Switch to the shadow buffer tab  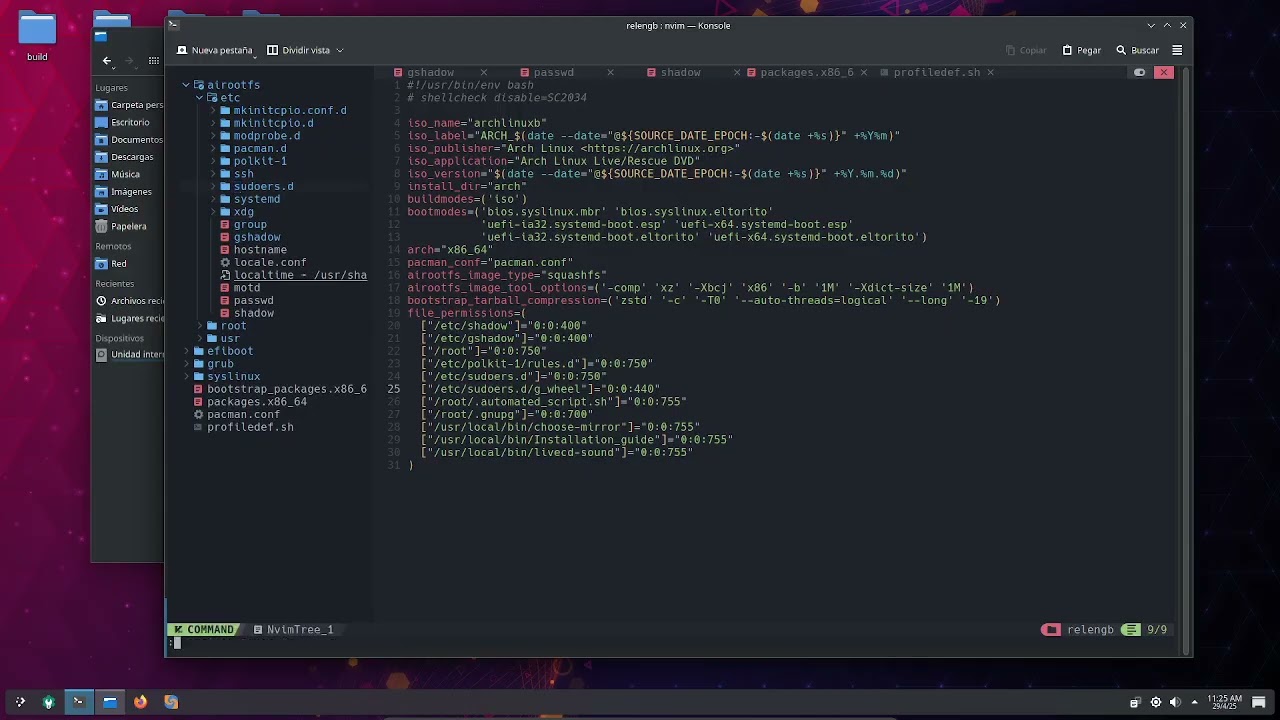click(x=680, y=72)
